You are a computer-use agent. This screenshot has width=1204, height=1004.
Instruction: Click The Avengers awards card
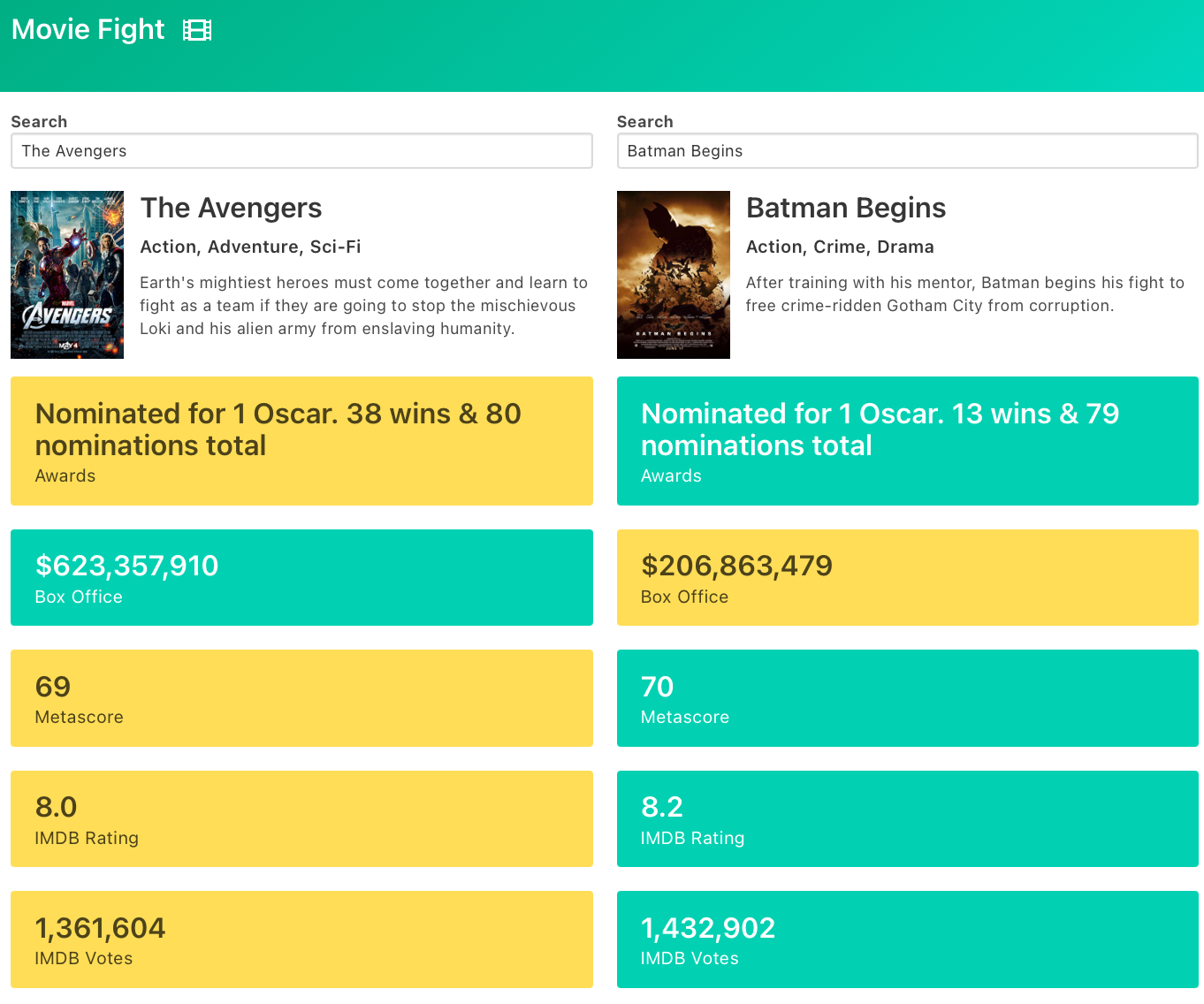(301, 441)
